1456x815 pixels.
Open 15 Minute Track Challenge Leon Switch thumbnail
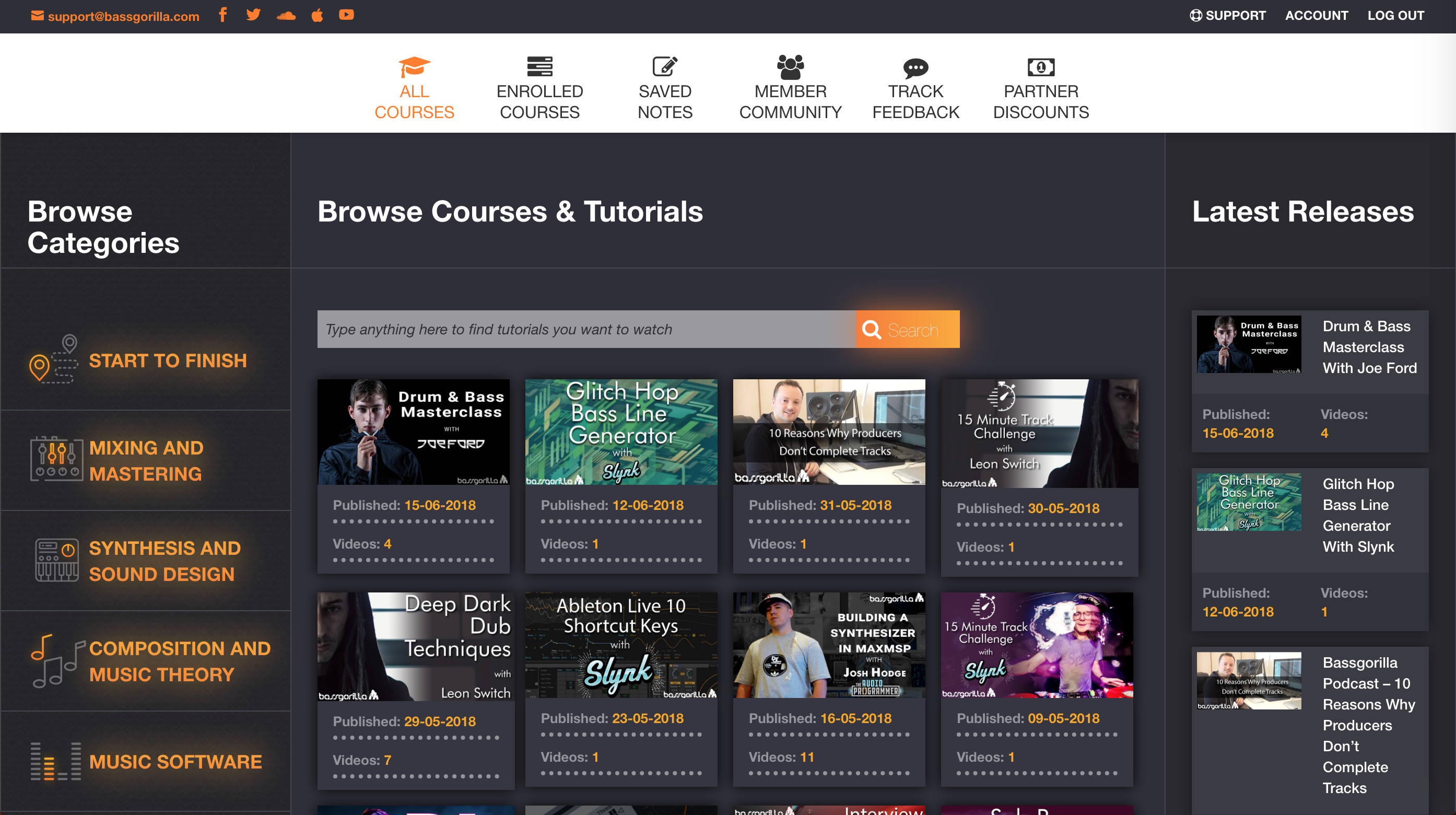point(1039,433)
